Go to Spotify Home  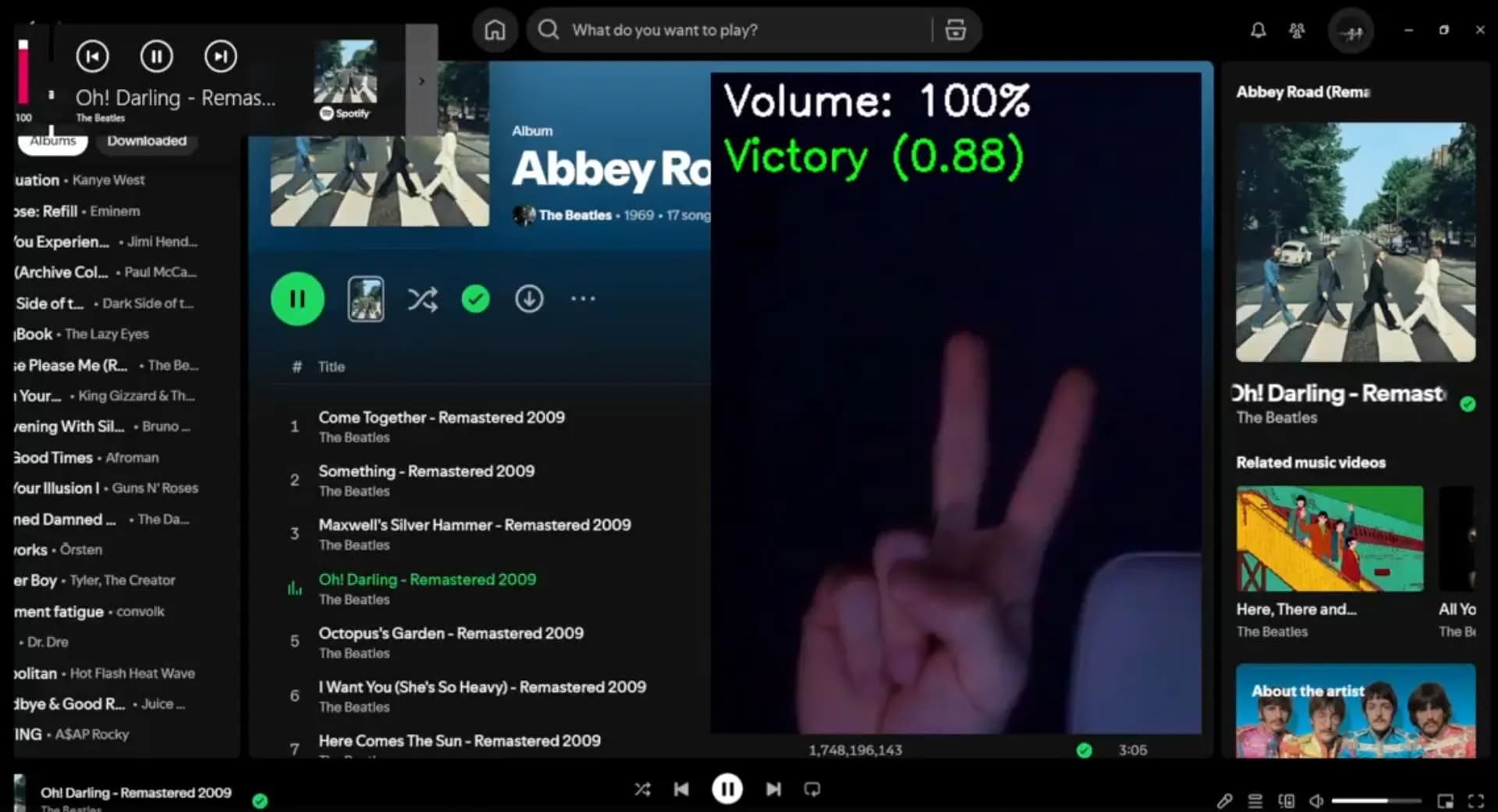tap(495, 30)
